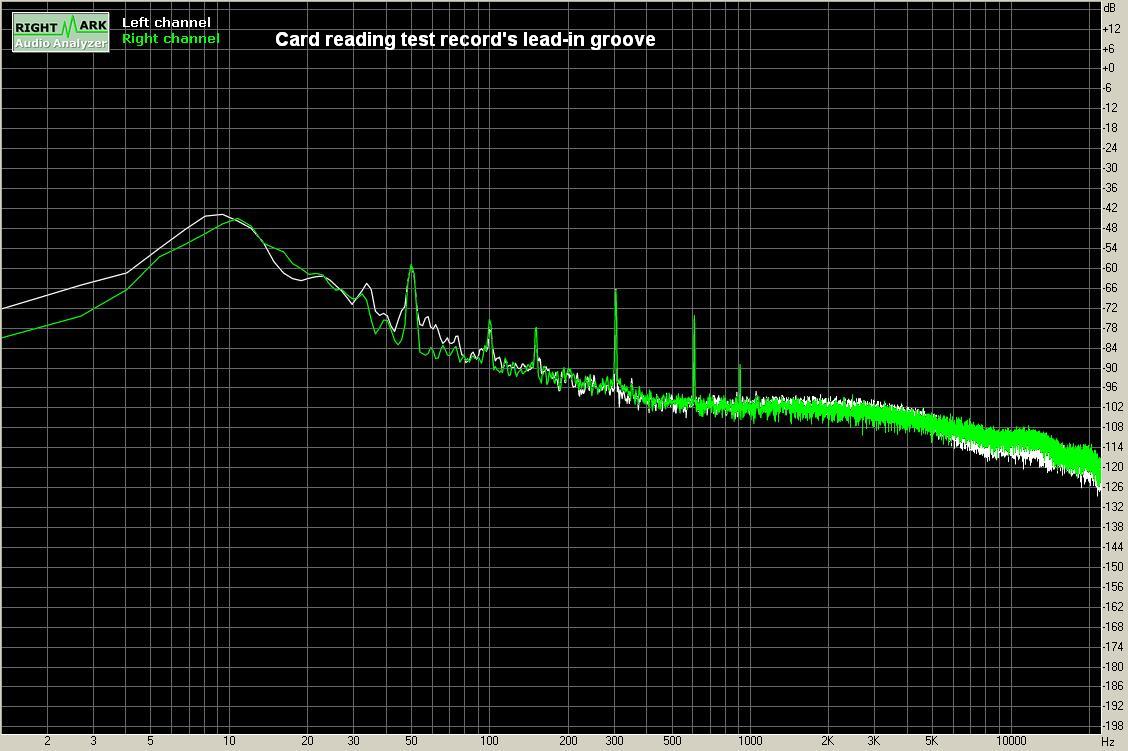Click the 'Hz' axis unit label
1128x751 pixels.
(x=1108, y=741)
